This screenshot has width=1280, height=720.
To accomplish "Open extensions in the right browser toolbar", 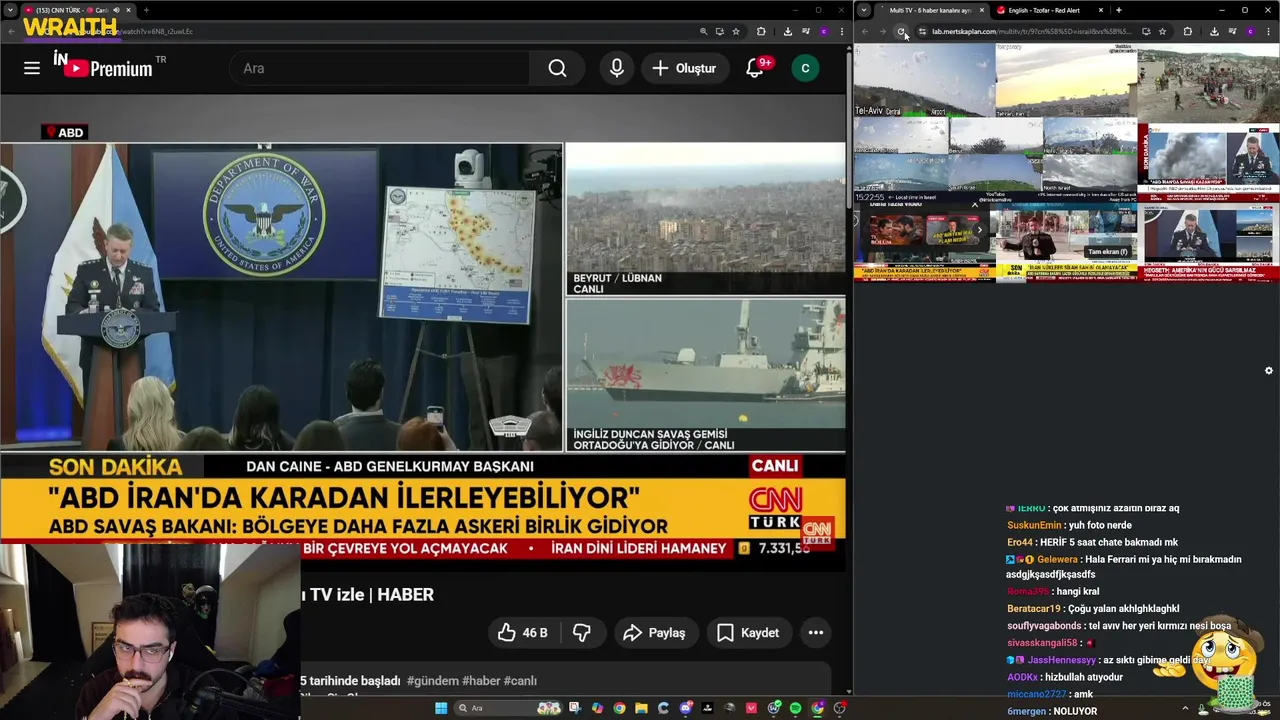I will (x=1187, y=31).
